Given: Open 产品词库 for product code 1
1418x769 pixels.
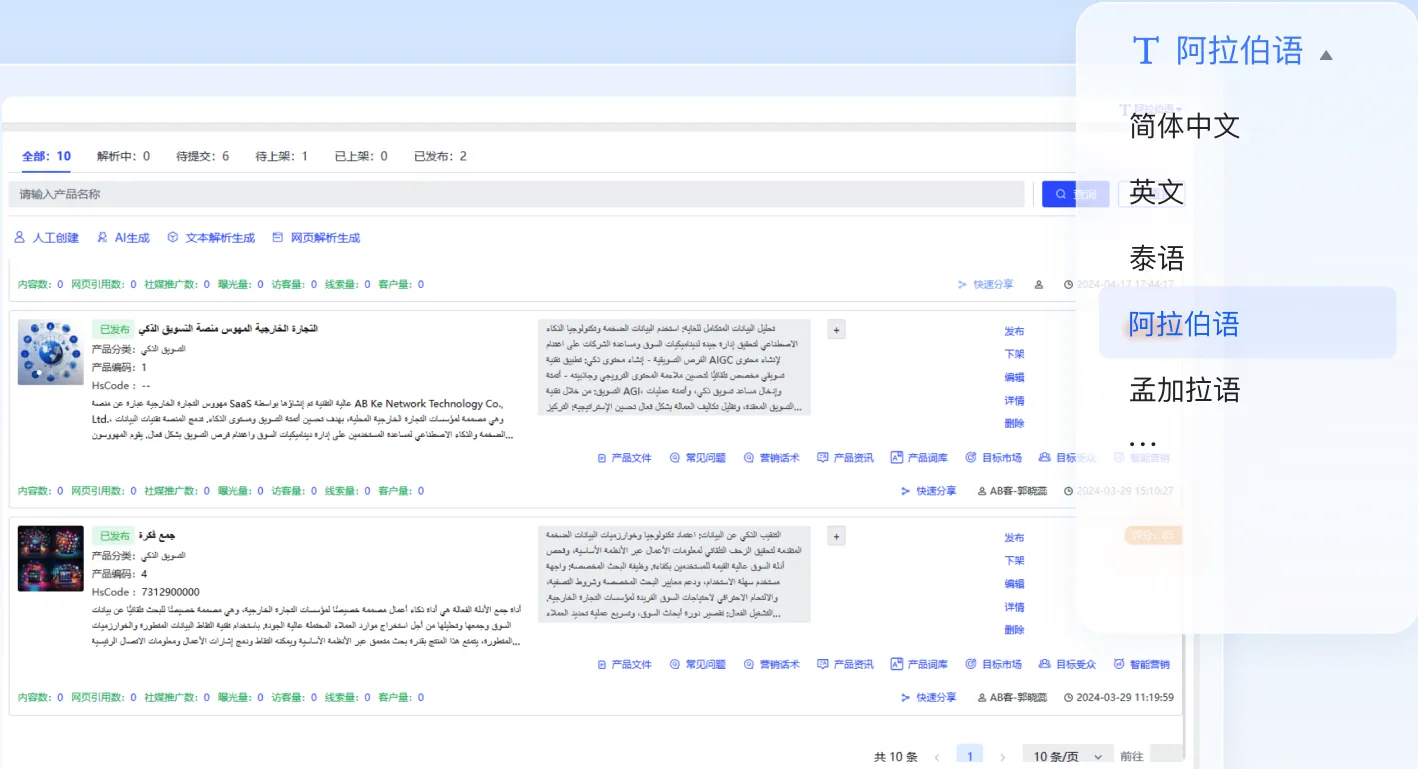Looking at the screenshot, I should pos(920,458).
